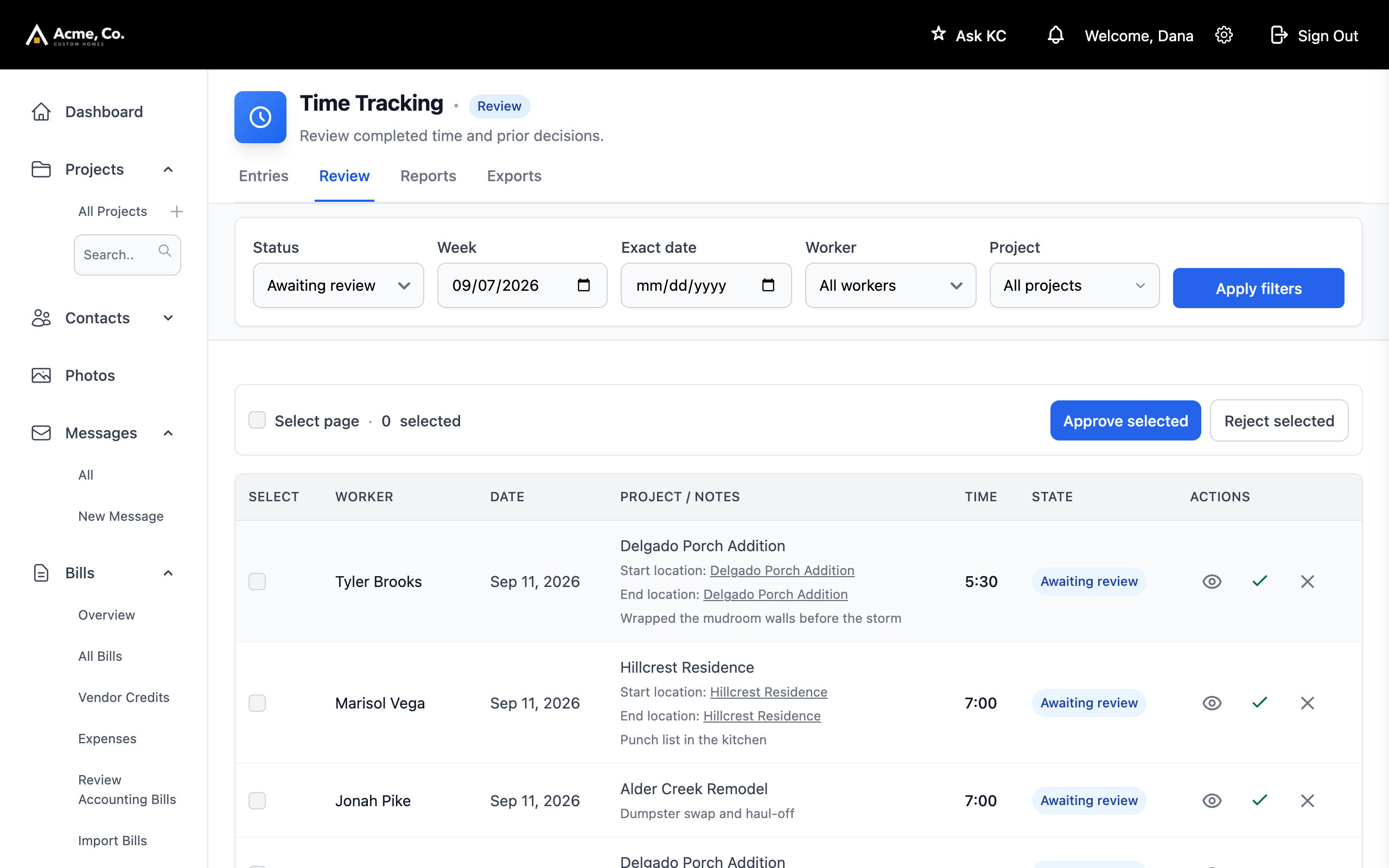View Marisol Vega entry with the eye icon
The image size is (1389, 868).
tap(1212, 703)
